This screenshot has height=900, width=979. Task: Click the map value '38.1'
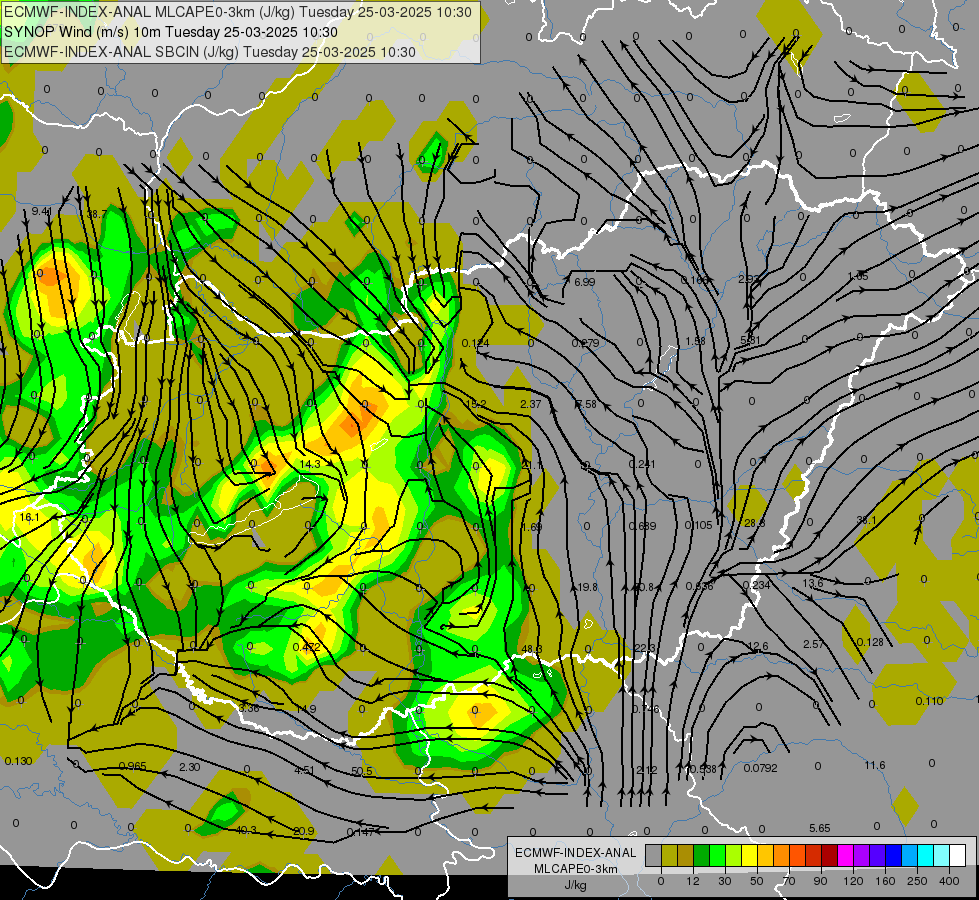tap(867, 520)
